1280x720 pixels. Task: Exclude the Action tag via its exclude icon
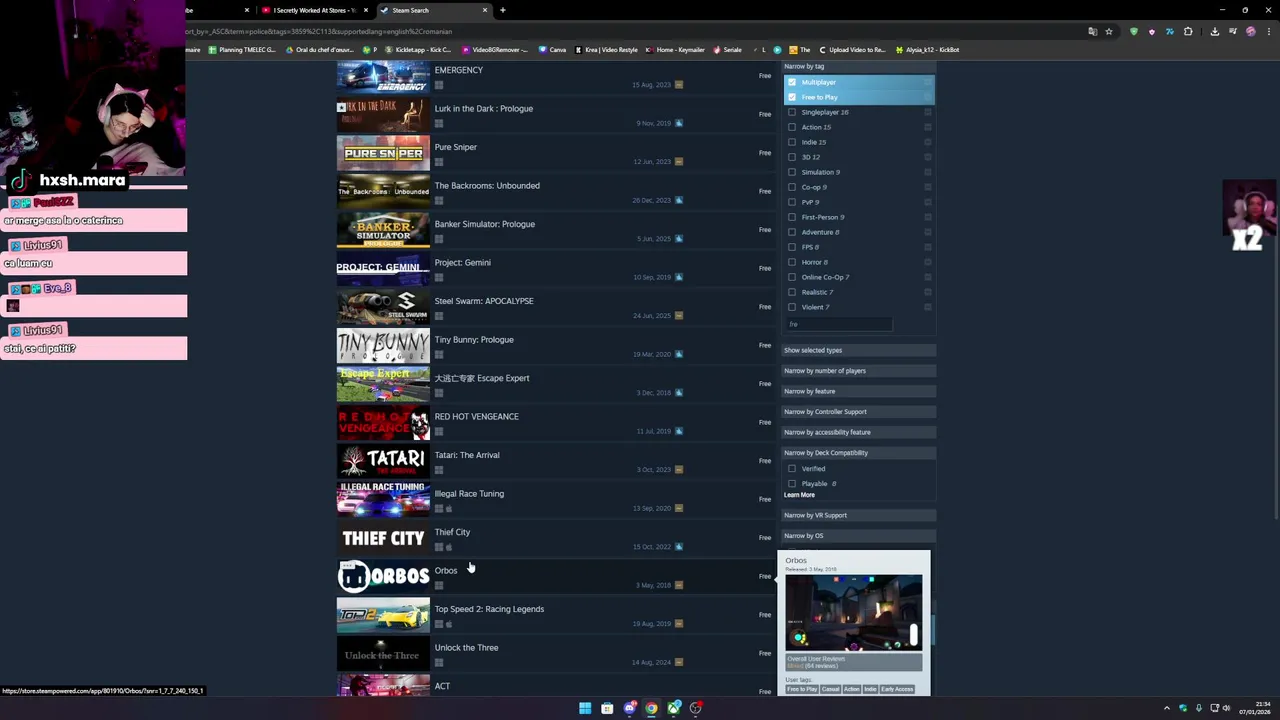click(x=928, y=127)
